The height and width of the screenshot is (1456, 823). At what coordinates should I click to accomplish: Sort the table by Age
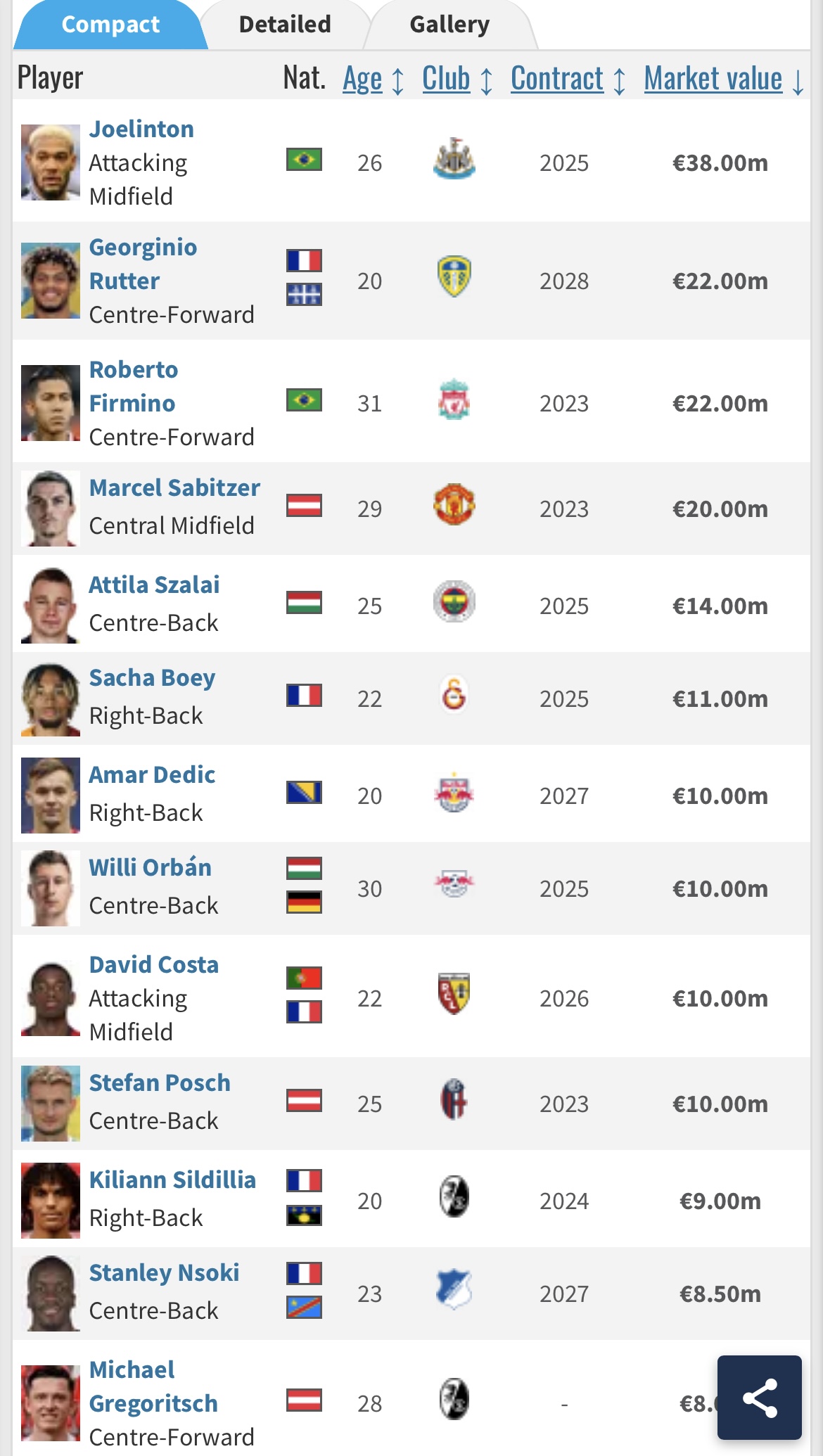(373, 79)
